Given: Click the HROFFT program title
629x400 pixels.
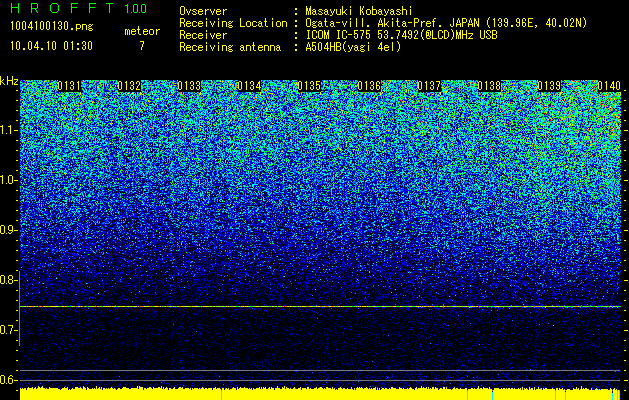Looking at the screenshot, I should [x=62, y=8].
